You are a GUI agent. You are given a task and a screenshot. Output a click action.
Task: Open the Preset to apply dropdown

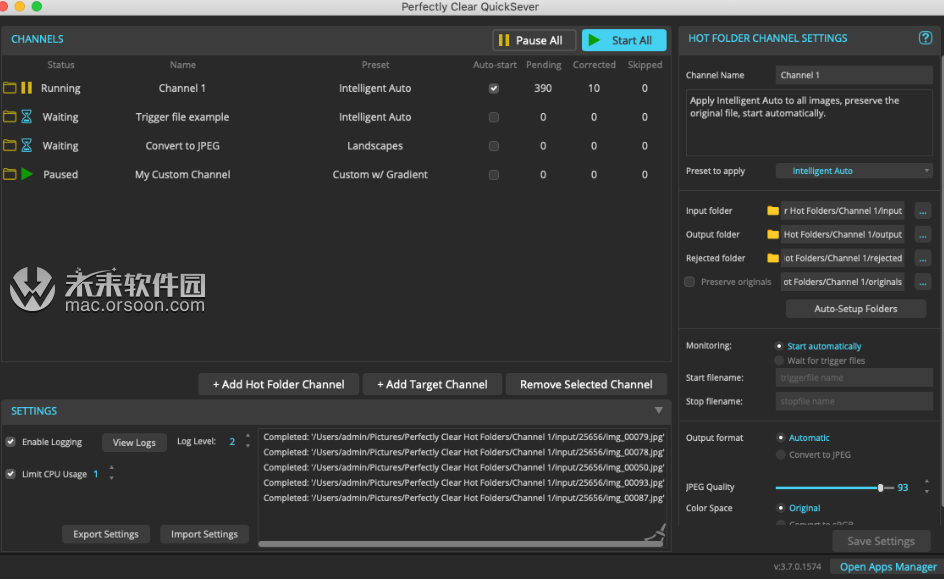tap(854, 171)
